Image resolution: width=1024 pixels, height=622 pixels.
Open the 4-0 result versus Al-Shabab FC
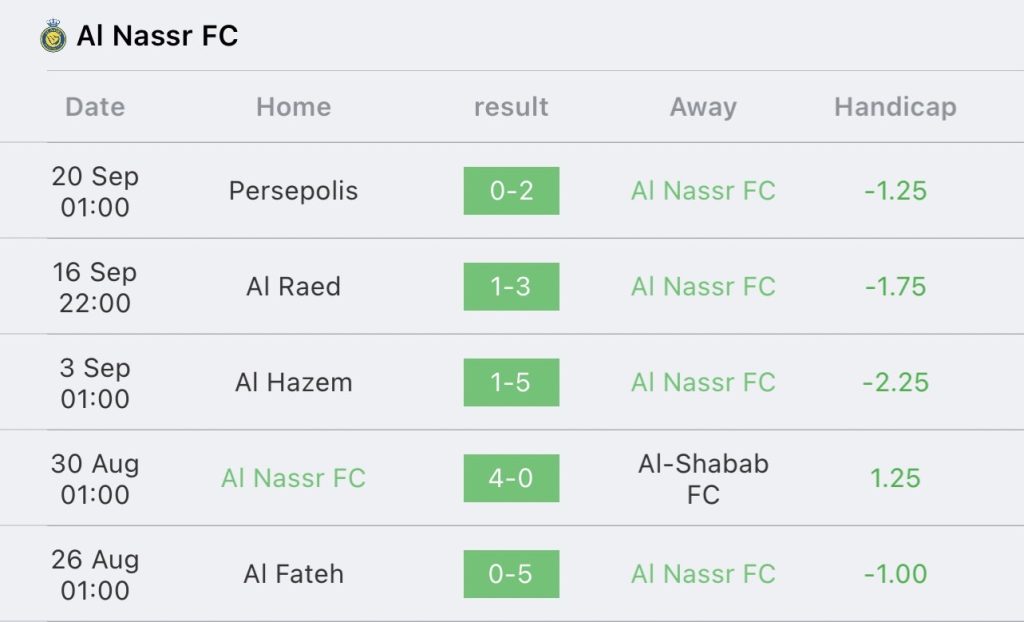[x=511, y=479]
